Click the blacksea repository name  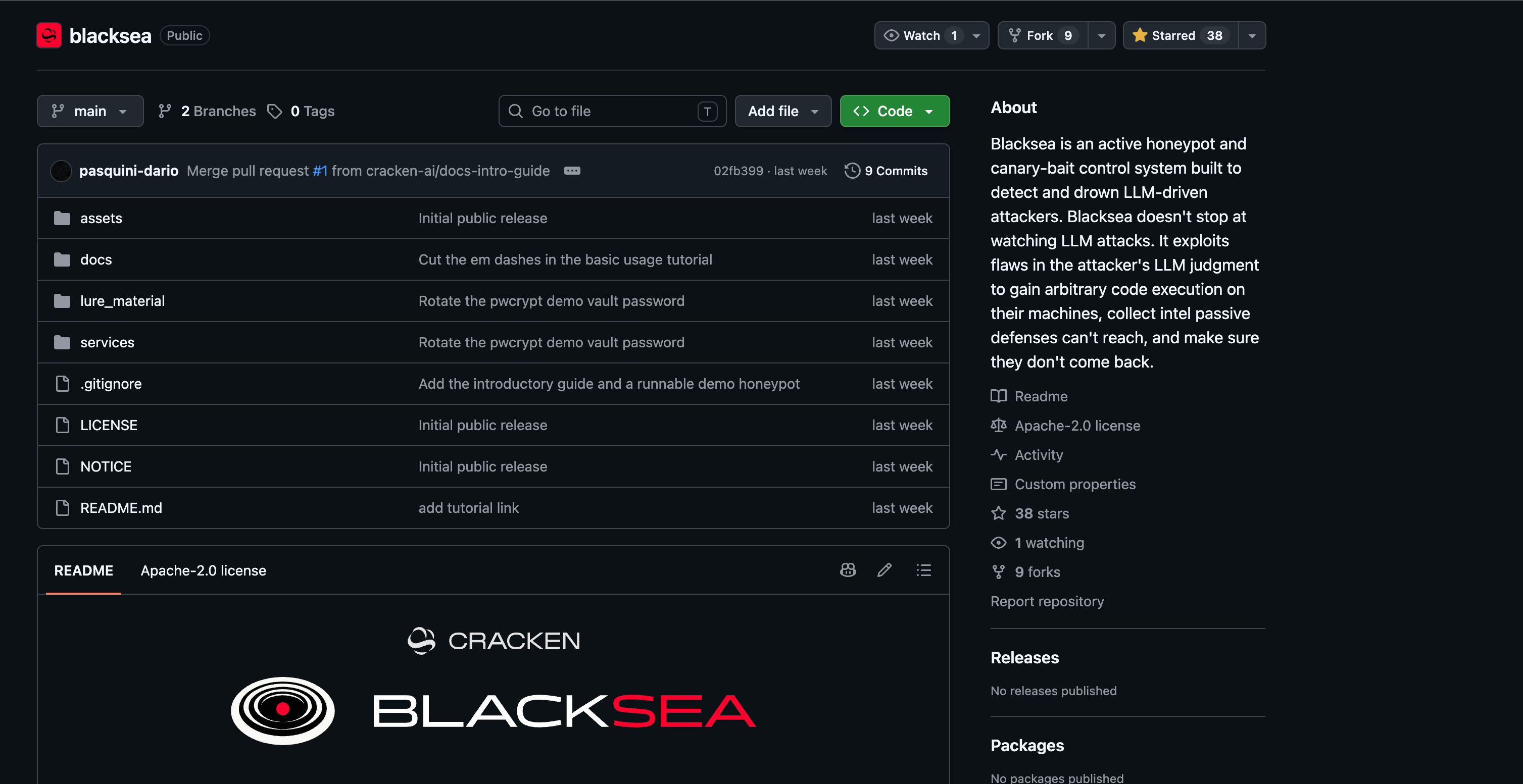pos(110,35)
